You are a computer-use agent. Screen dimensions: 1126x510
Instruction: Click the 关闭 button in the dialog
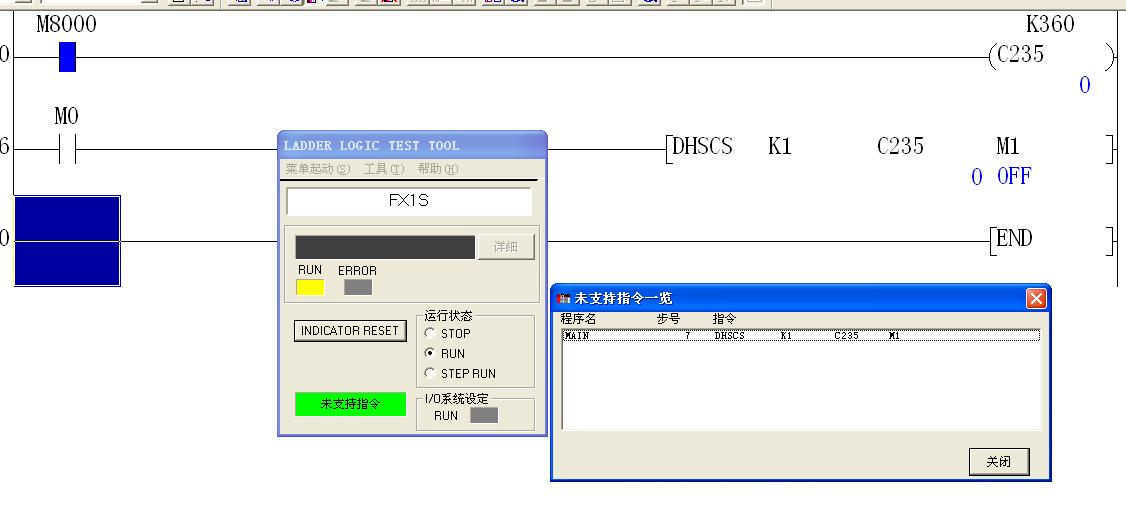point(998,462)
